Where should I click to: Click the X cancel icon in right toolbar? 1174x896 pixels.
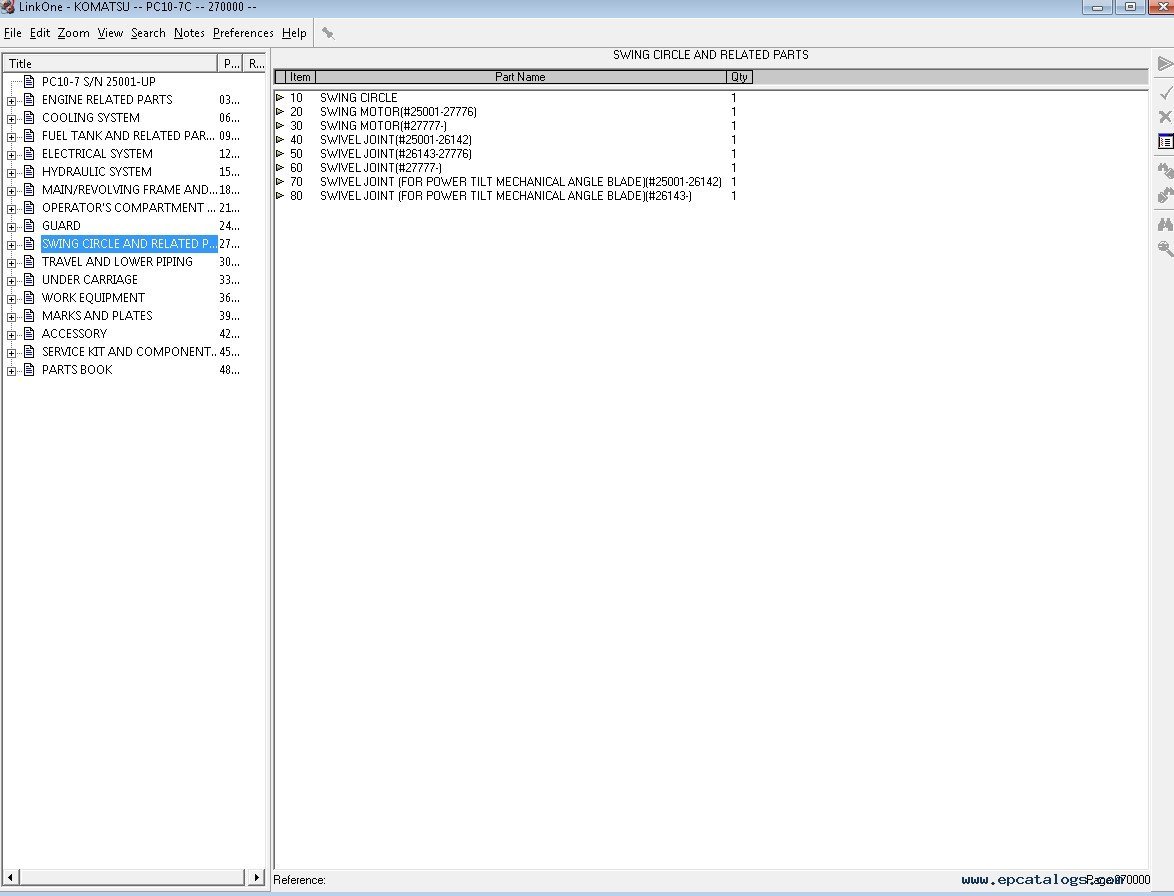point(1165,117)
